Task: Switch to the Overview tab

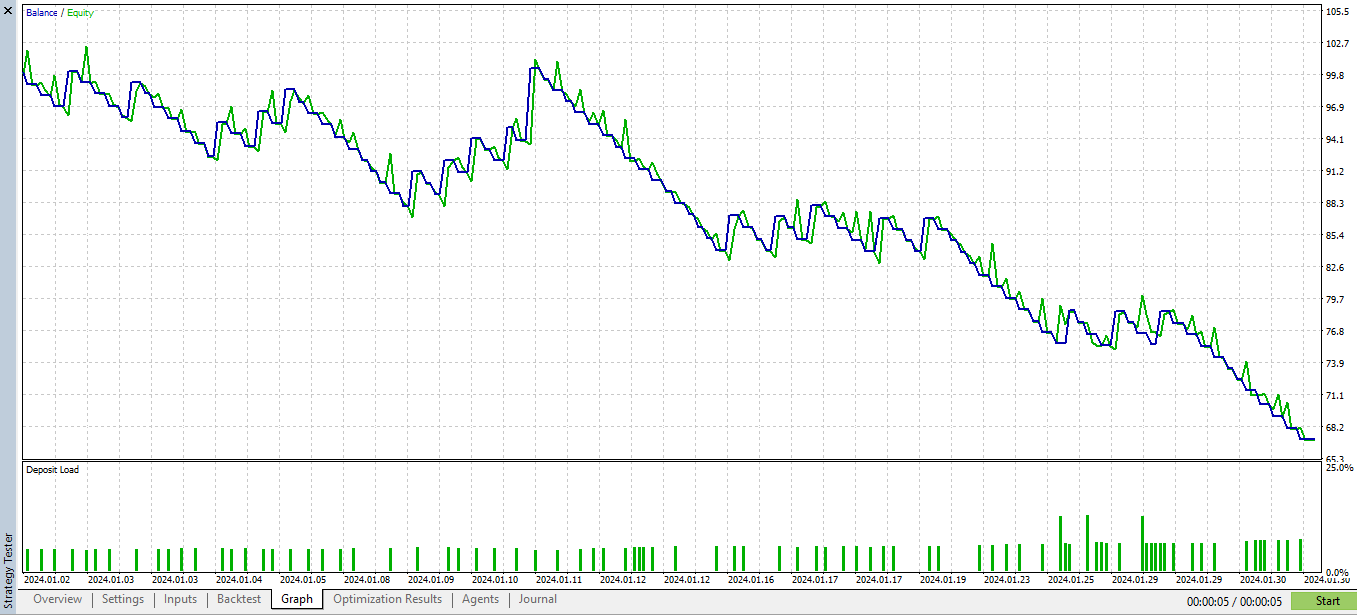Action: (x=56, y=599)
